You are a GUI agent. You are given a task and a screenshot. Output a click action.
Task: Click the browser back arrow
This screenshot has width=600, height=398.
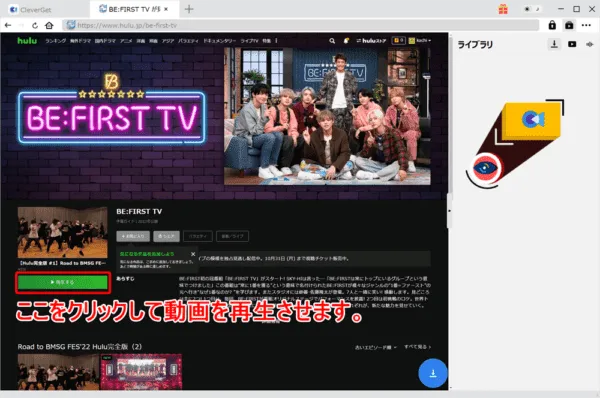coord(8,25)
